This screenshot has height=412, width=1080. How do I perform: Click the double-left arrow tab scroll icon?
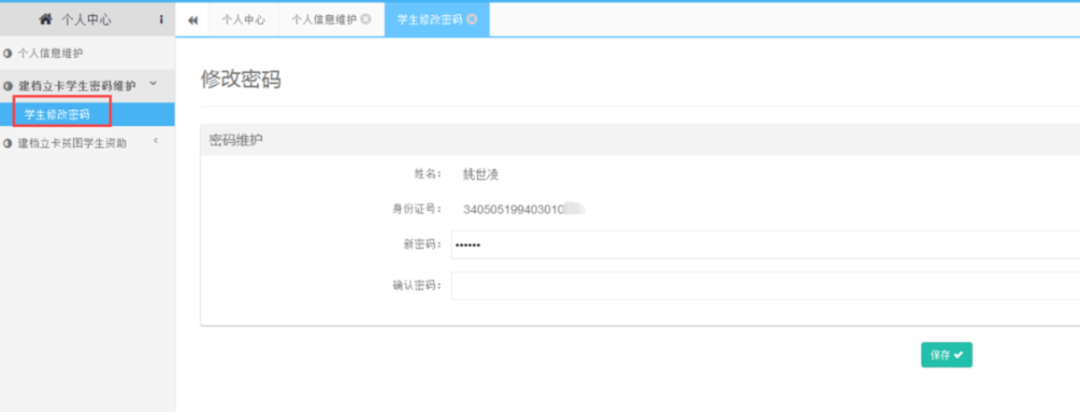tap(192, 20)
